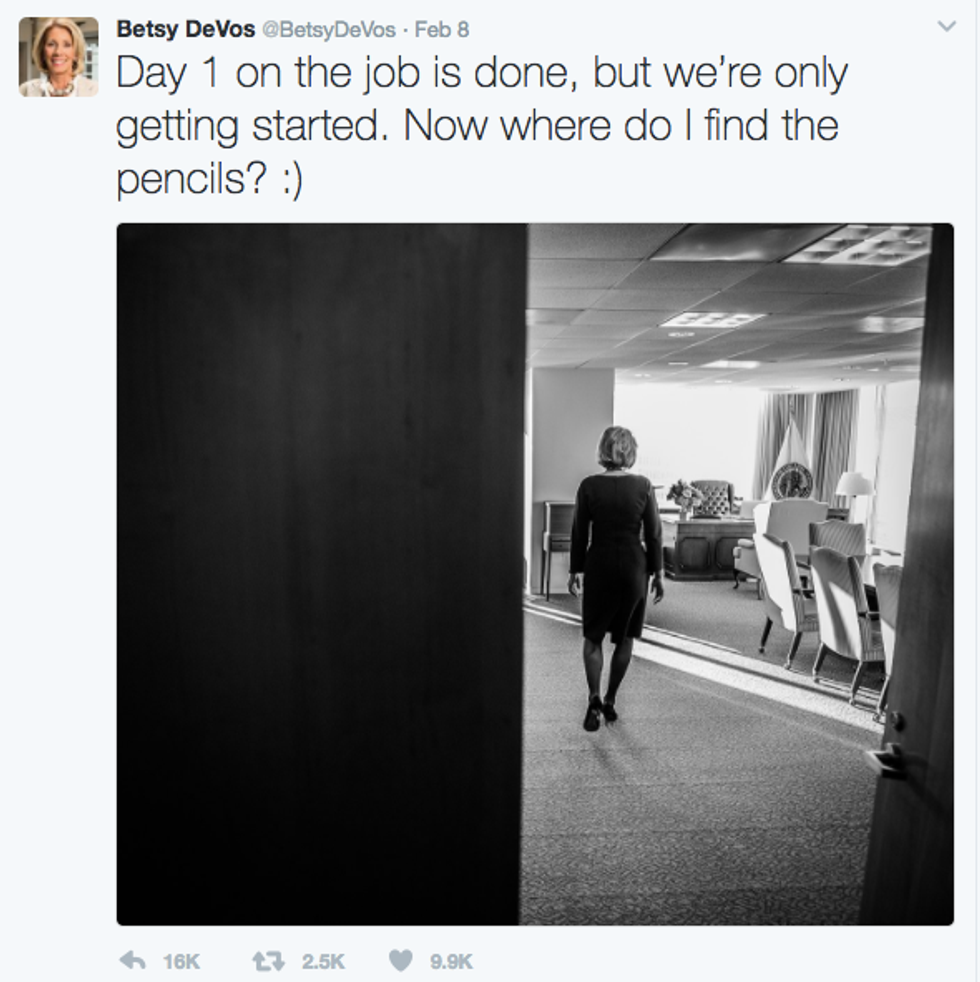Click the @BetsyDeVos handle
This screenshot has height=982, width=980.
pyautogui.click(x=329, y=29)
